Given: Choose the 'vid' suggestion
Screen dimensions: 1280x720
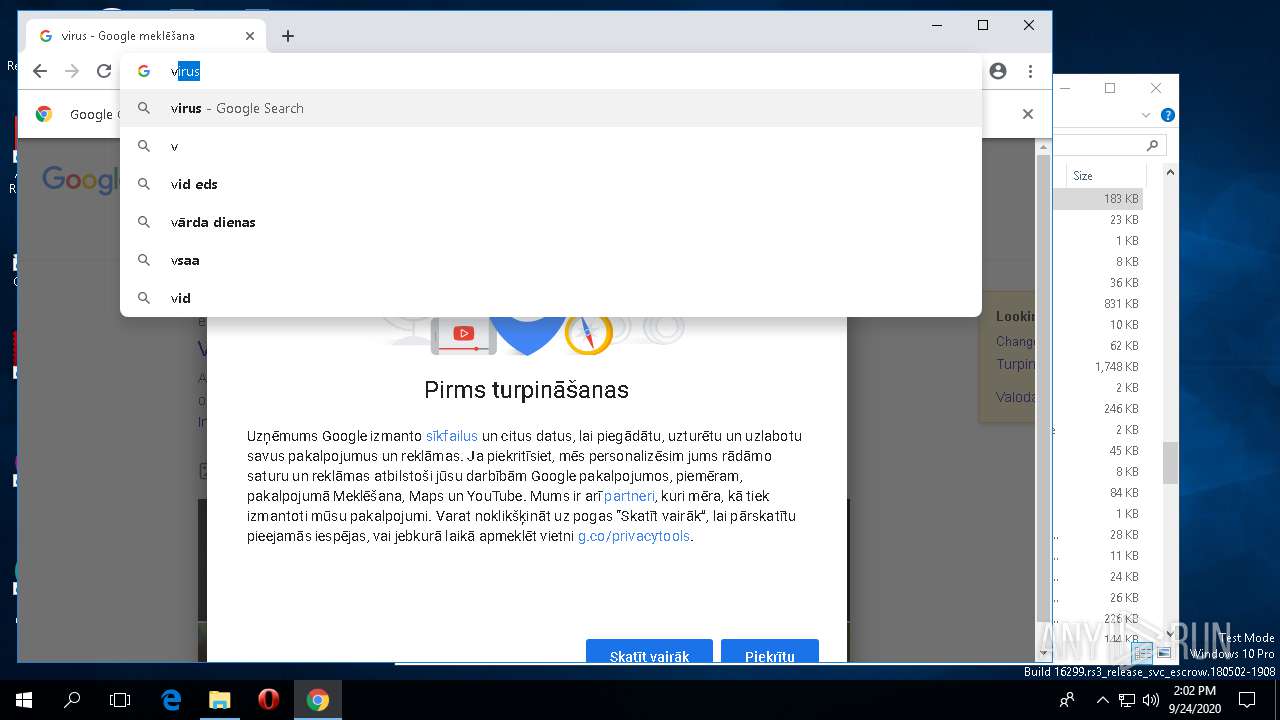Looking at the screenshot, I should (551, 298).
